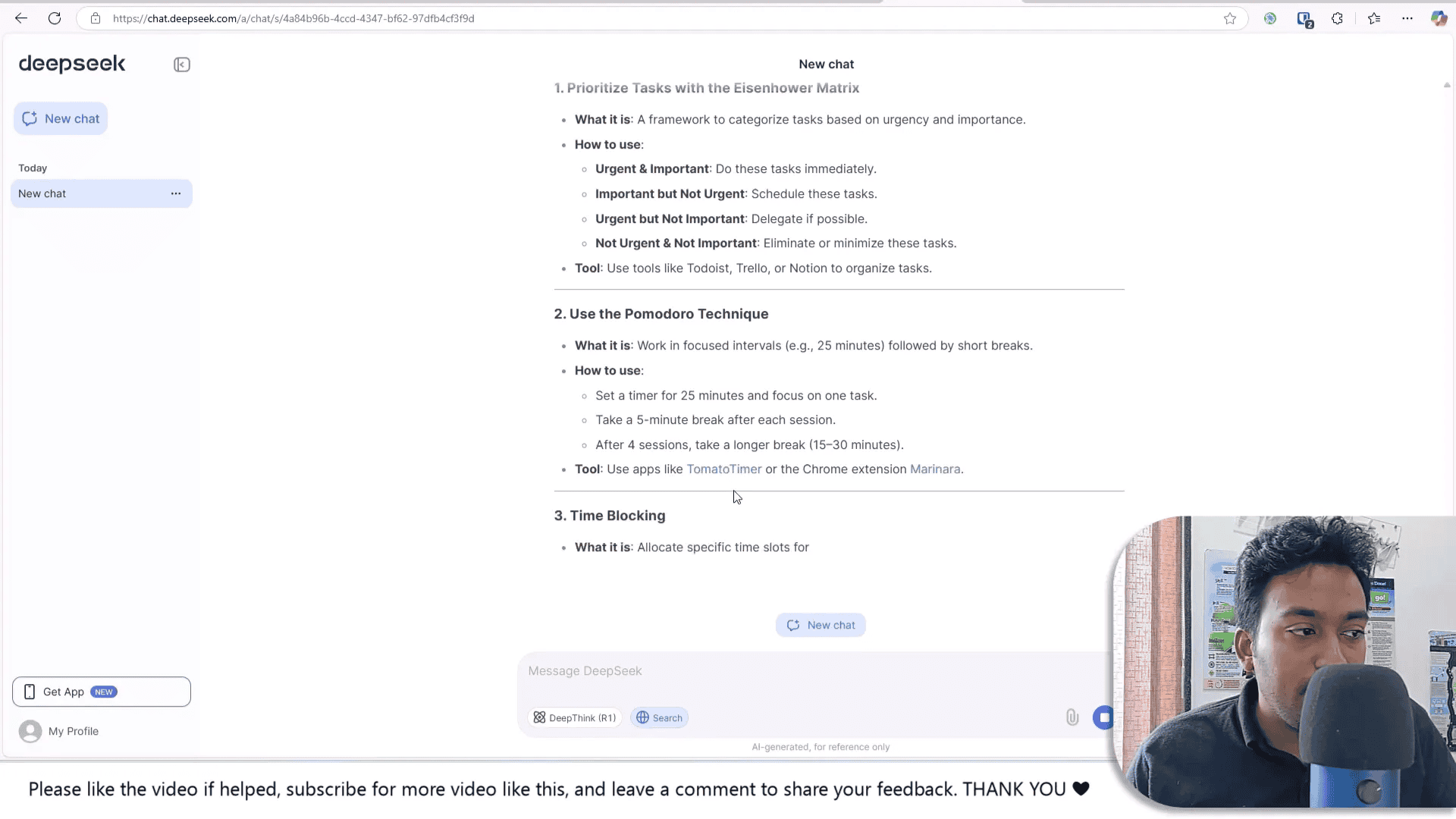The height and width of the screenshot is (819, 1456).
Task: Click the New chat icon button
Action: pos(29,118)
